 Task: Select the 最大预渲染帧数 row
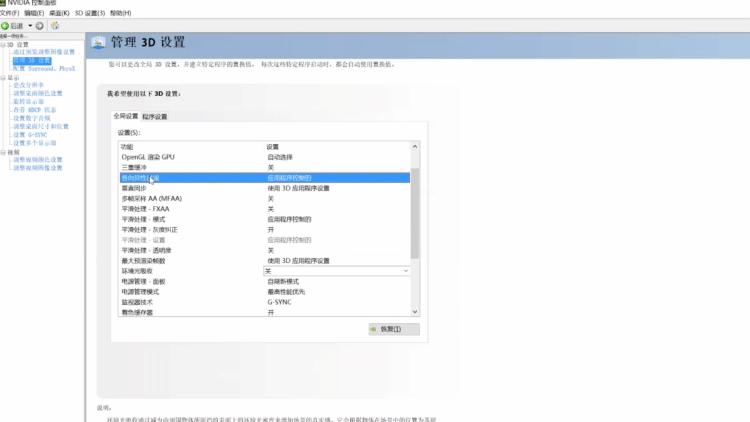[265, 261]
